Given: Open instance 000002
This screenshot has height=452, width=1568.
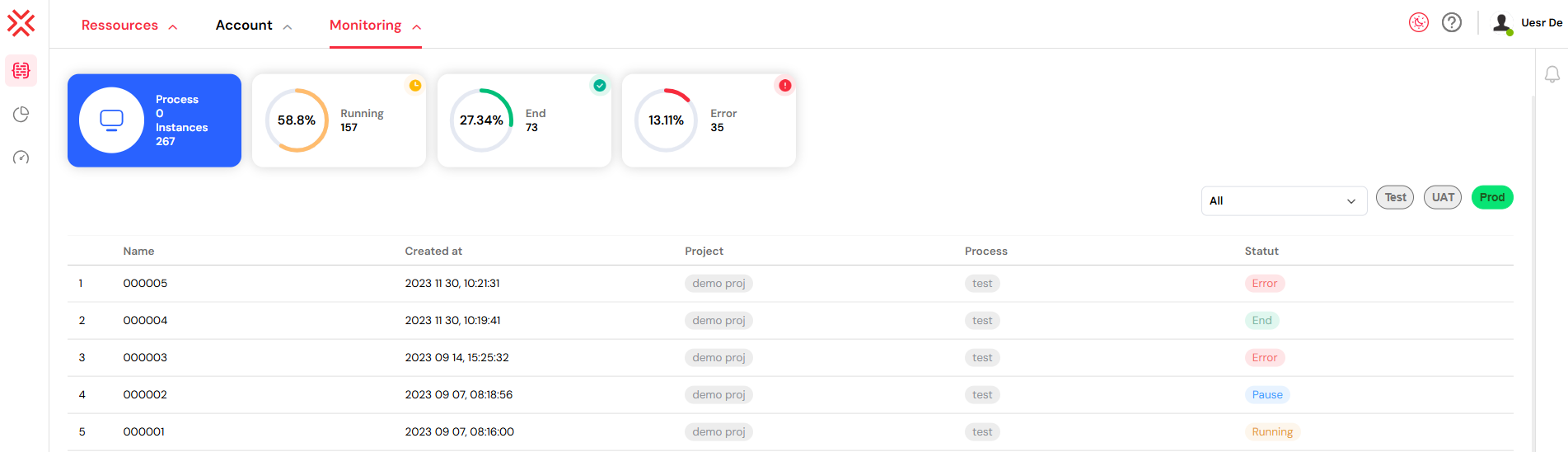Looking at the screenshot, I should coord(145,394).
